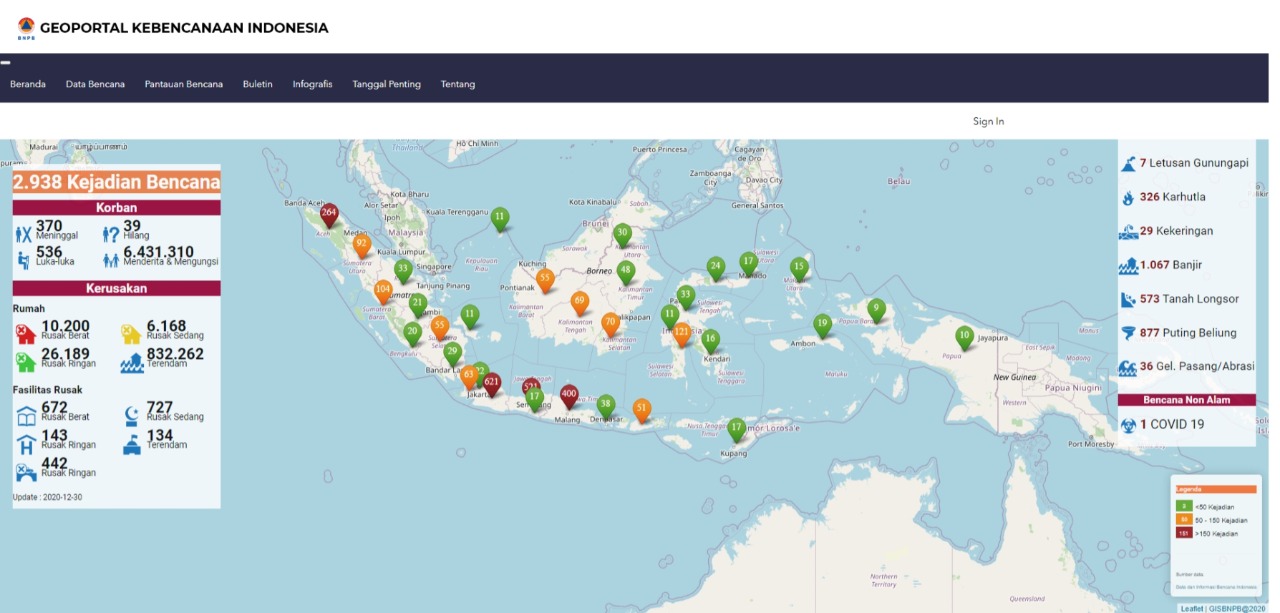Click the Karhutla fire icon
This screenshot has height=613, width=1280.
pos(1128,197)
